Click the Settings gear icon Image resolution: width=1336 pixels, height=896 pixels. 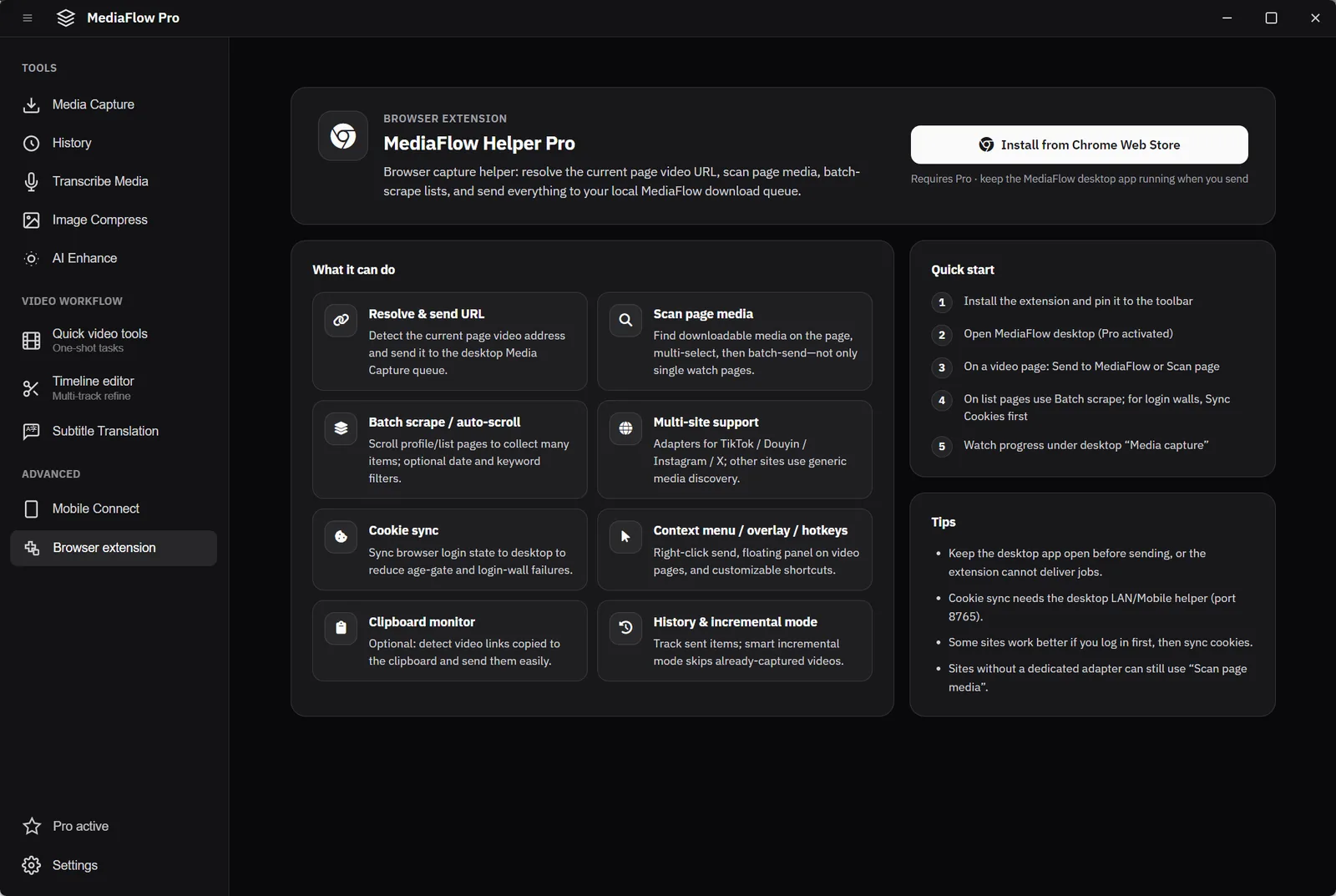tap(32, 866)
